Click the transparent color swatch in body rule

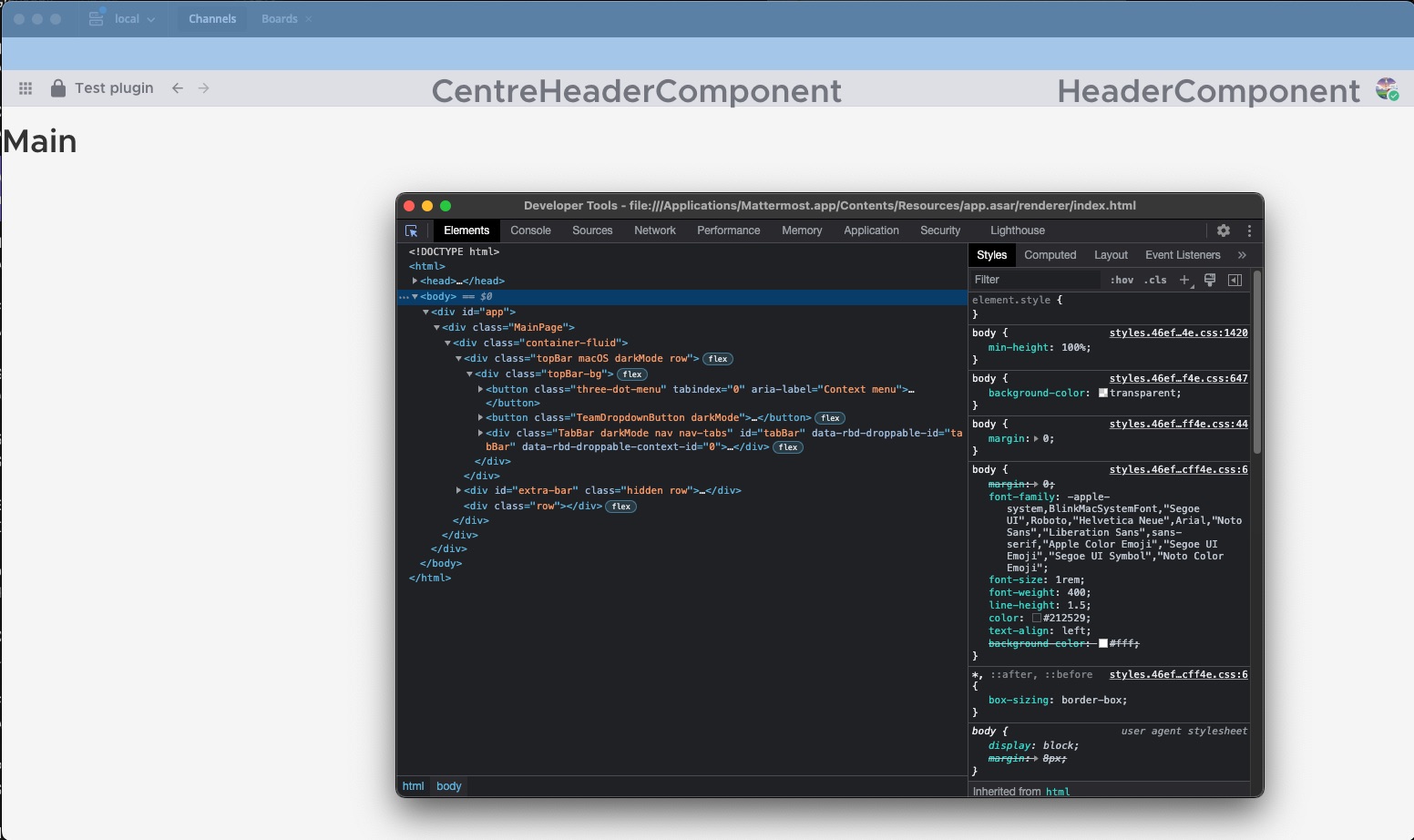(1104, 393)
